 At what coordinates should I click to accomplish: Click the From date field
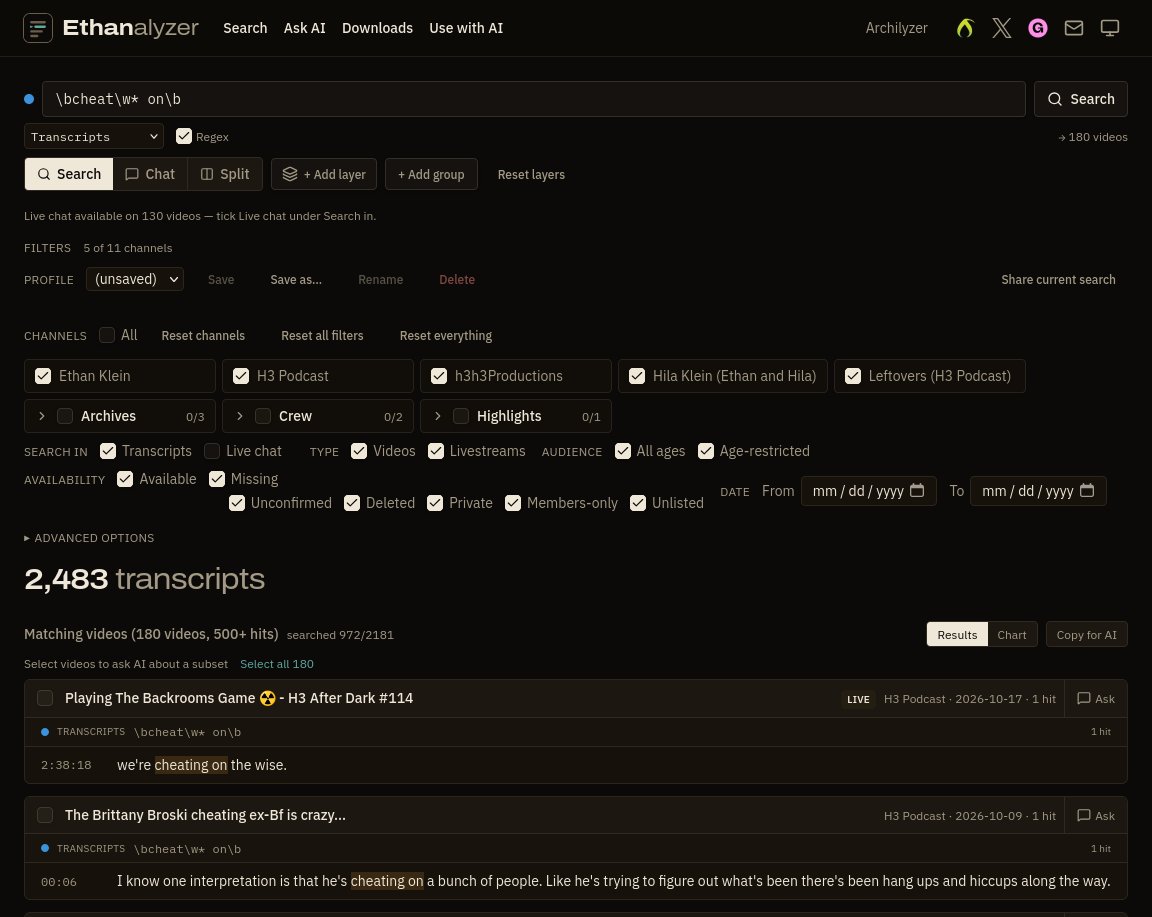point(868,491)
